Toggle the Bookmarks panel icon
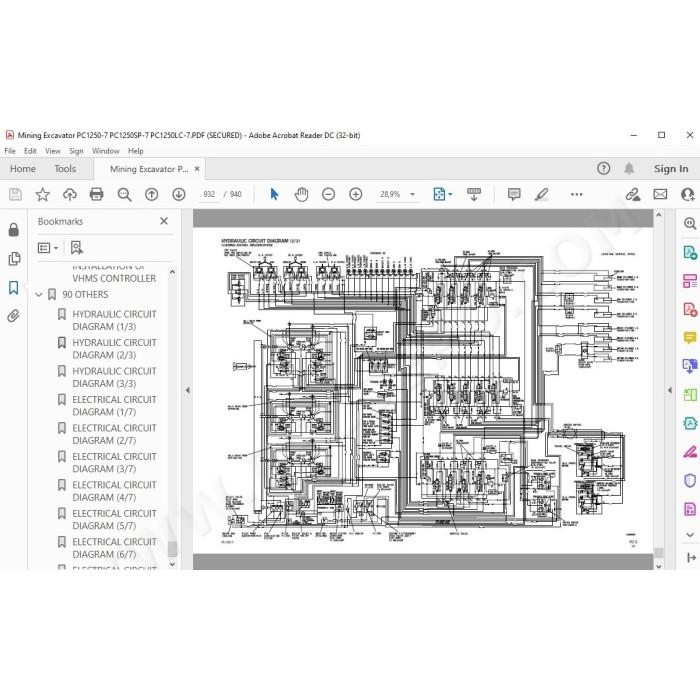Screen dimensions: 700x700 pyautogui.click(x=14, y=288)
